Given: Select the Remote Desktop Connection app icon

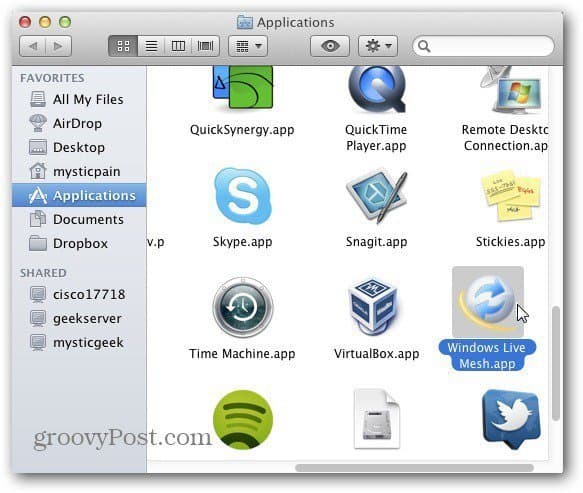Looking at the screenshot, I should [x=511, y=89].
